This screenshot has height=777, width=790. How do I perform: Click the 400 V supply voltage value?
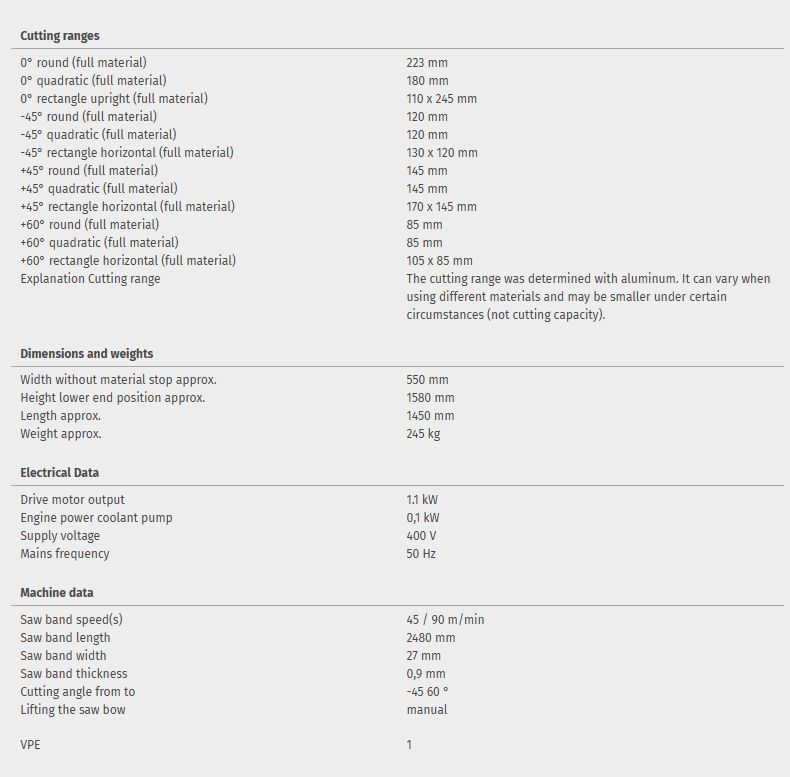[x=421, y=536]
